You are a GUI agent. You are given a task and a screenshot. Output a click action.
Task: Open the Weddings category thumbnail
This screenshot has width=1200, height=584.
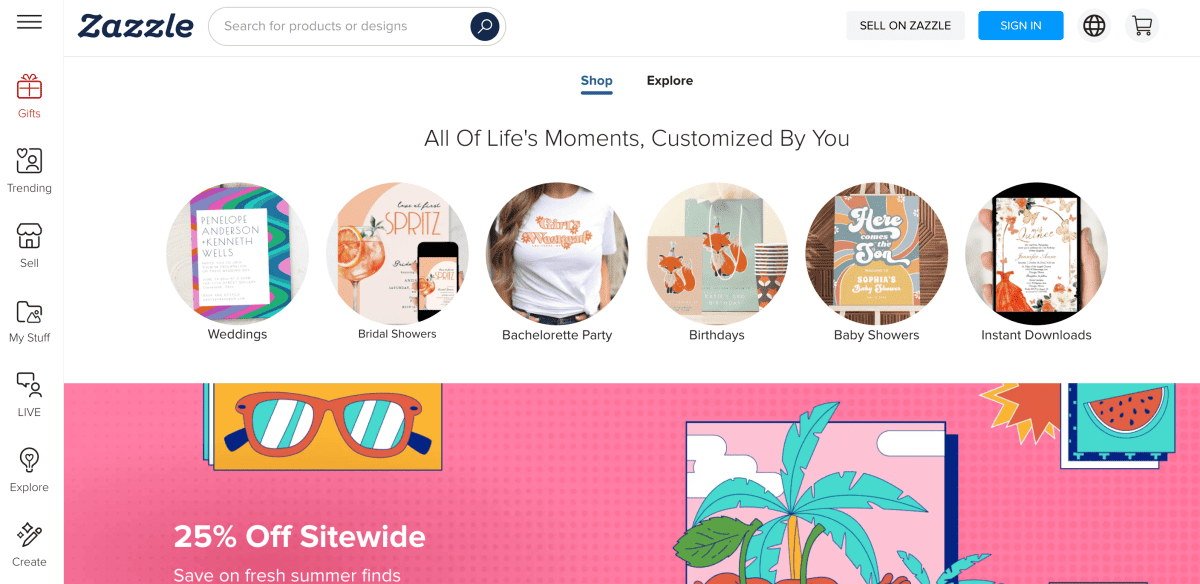pos(238,254)
